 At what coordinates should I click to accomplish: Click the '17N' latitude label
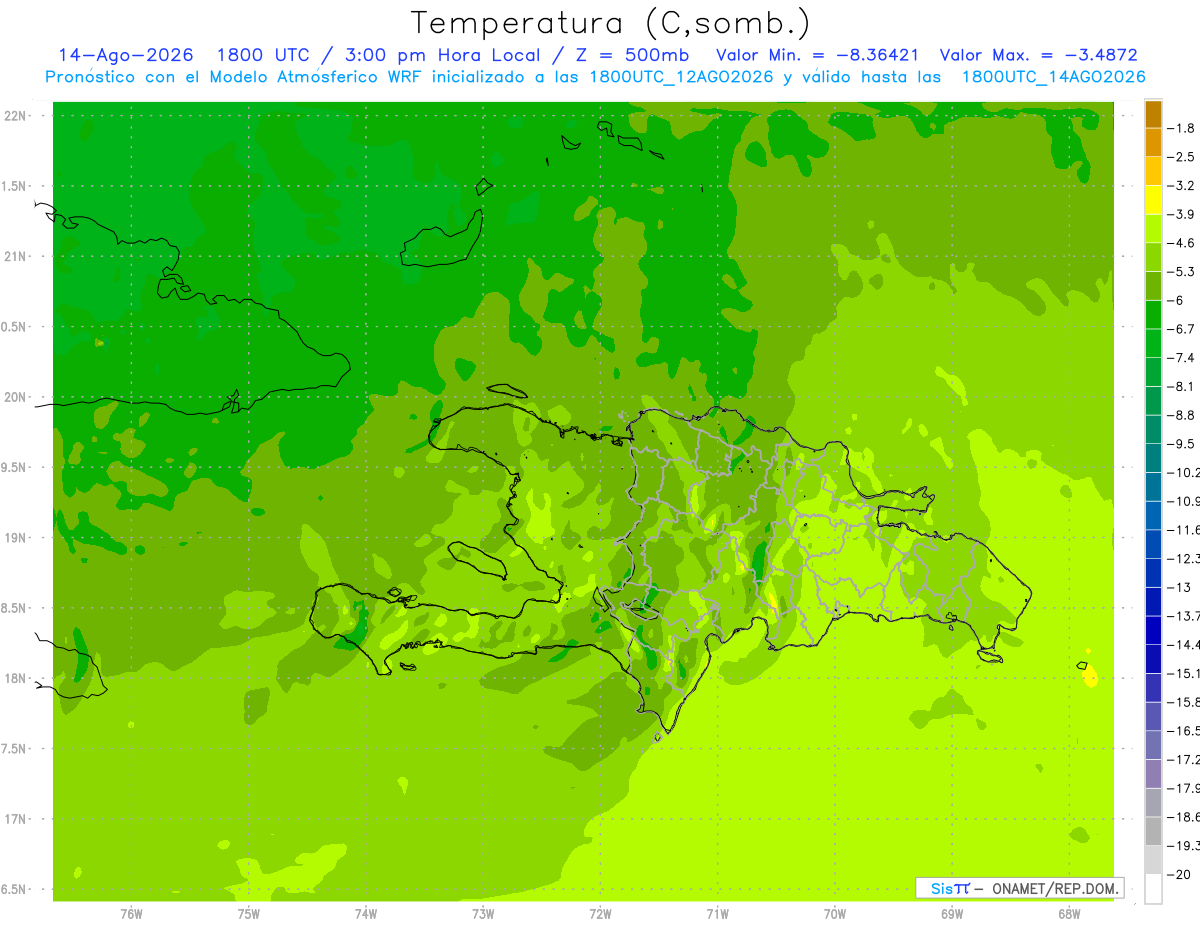(16, 819)
